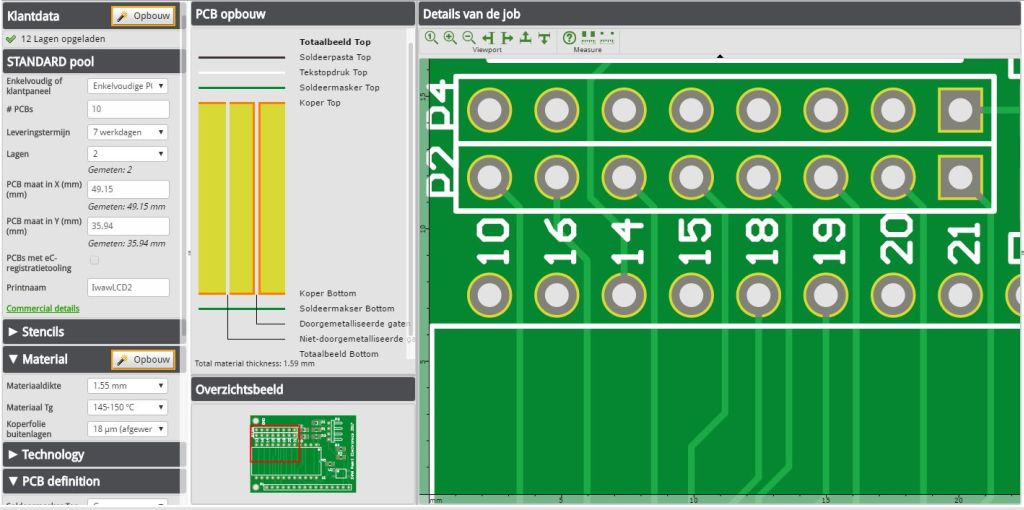Image resolution: width=1024 pixels, height=510 pixels.
Task: Select the pad-to-pad measure tool
Action: [x=588, y=37]
